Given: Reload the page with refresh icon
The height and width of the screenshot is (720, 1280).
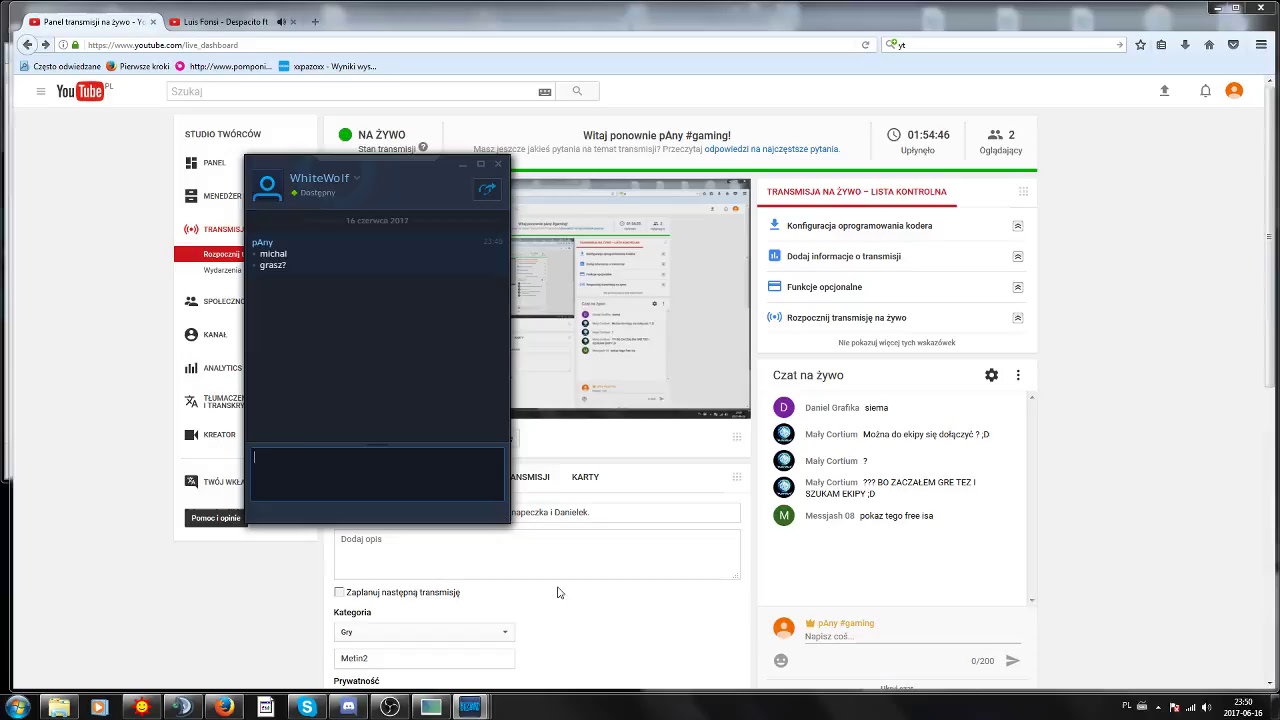Looking at the screenshot, I should 865,45.
